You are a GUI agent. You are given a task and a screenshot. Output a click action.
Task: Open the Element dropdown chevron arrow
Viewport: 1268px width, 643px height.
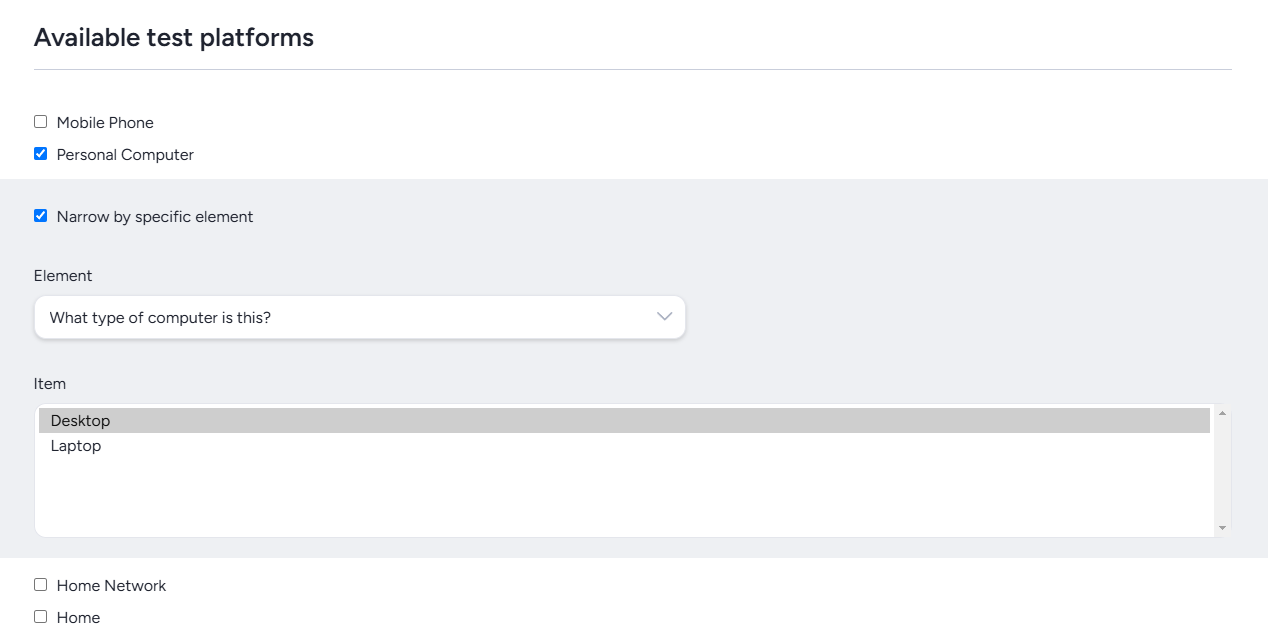[664, 317]
